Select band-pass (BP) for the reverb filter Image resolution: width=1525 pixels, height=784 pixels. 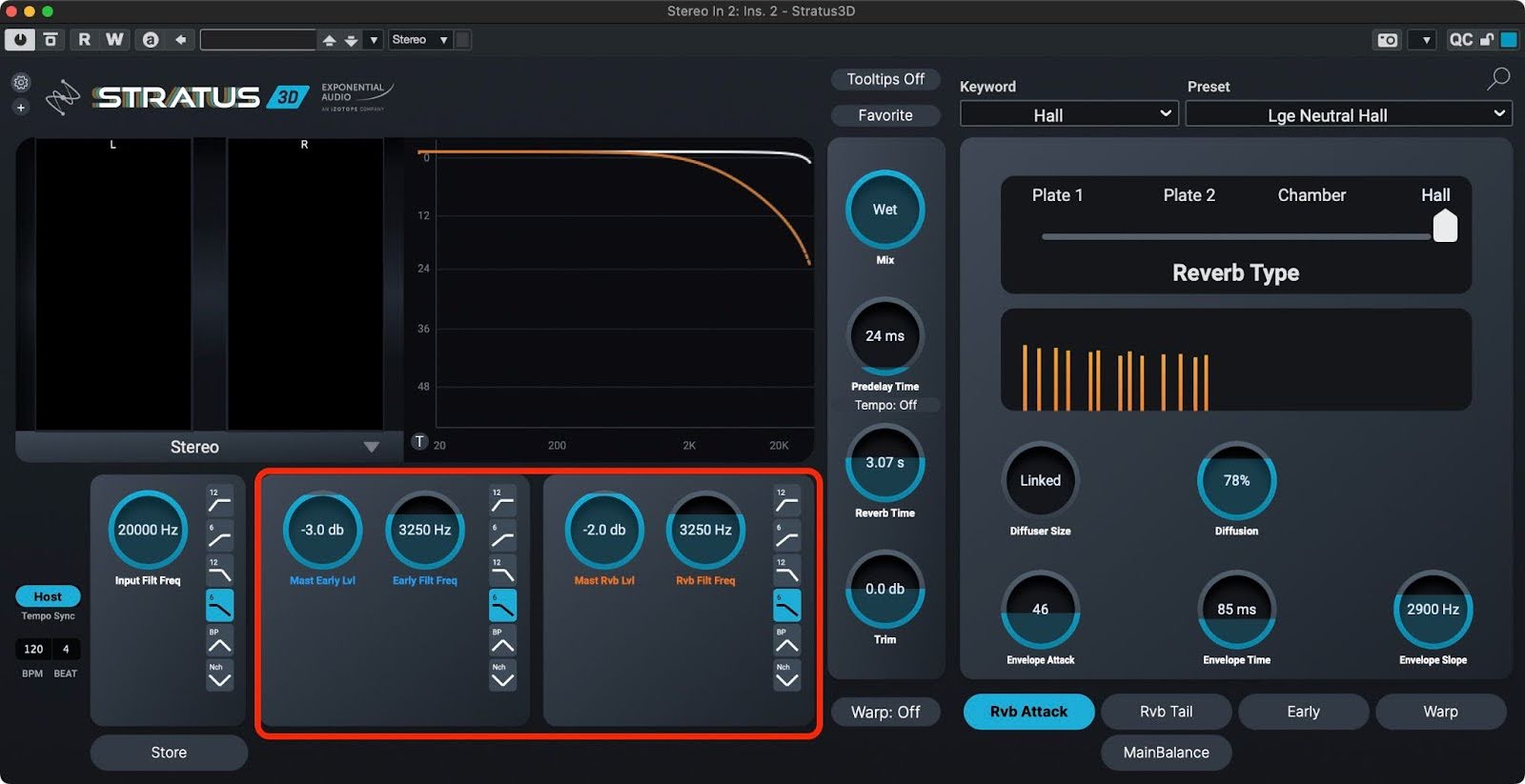786,640
